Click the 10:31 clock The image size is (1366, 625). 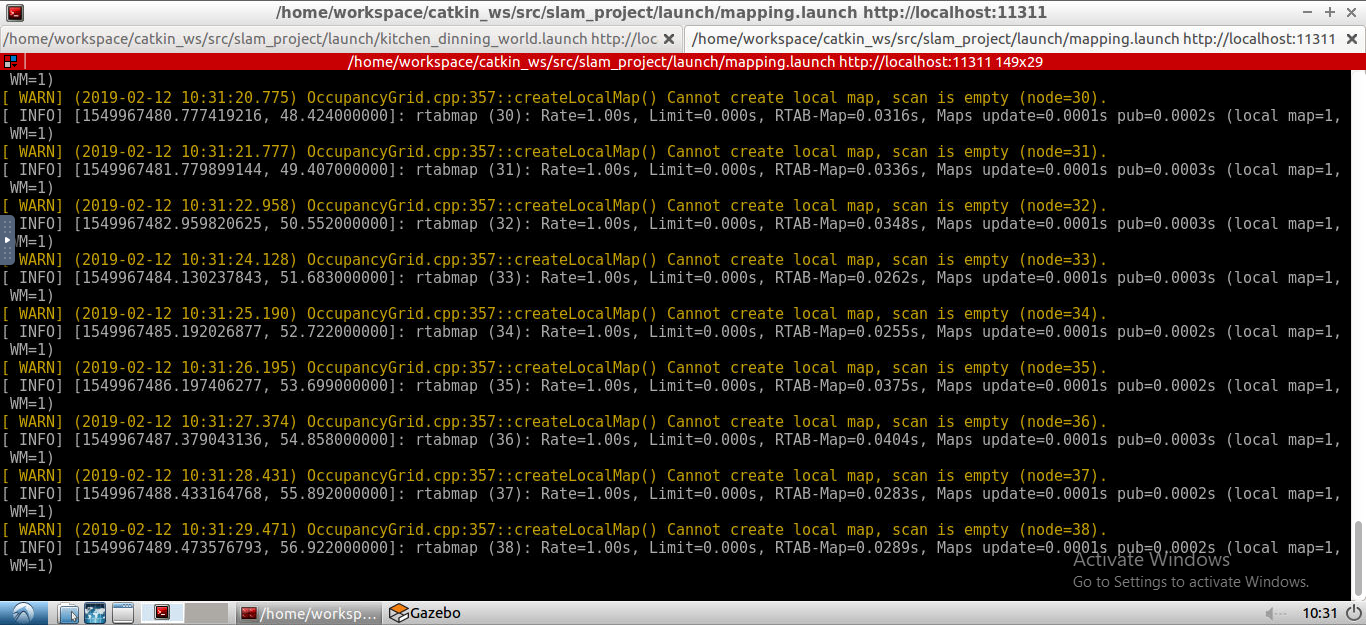tap(1319, 613)
